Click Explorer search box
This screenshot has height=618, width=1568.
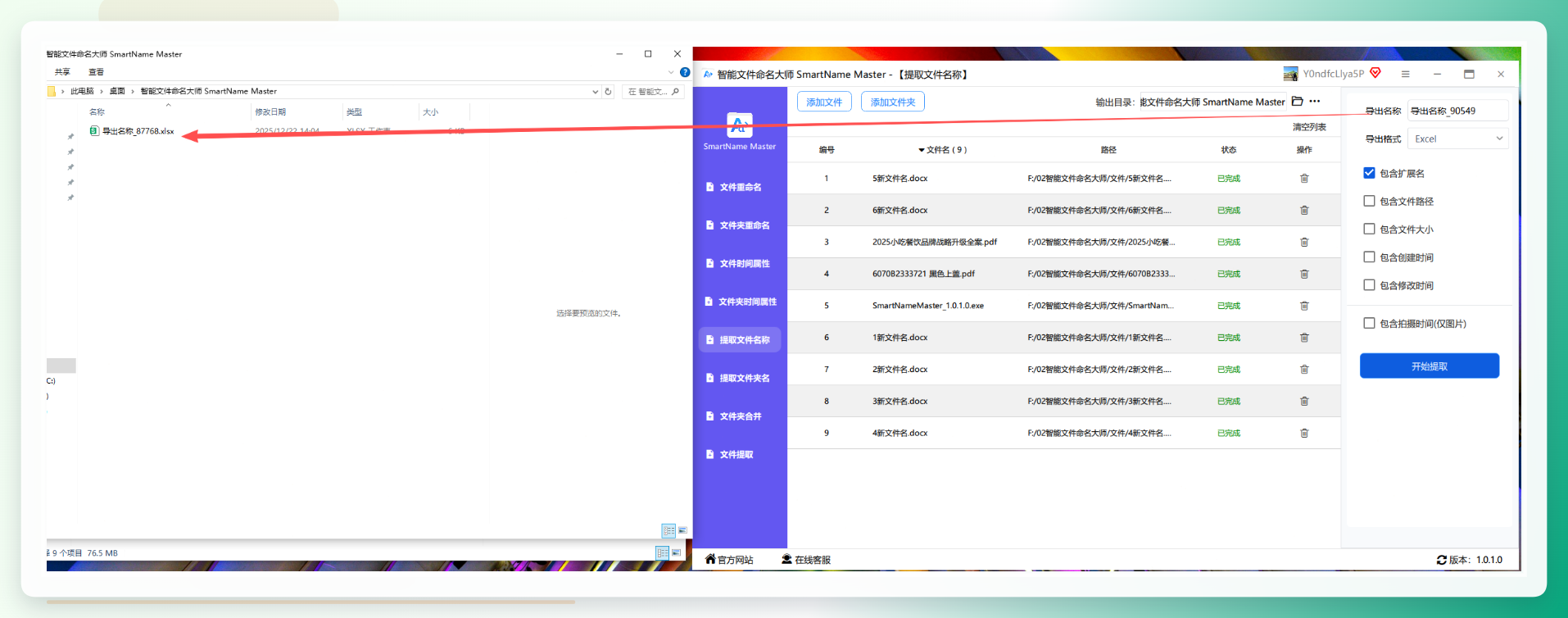[x=653, y=92]
